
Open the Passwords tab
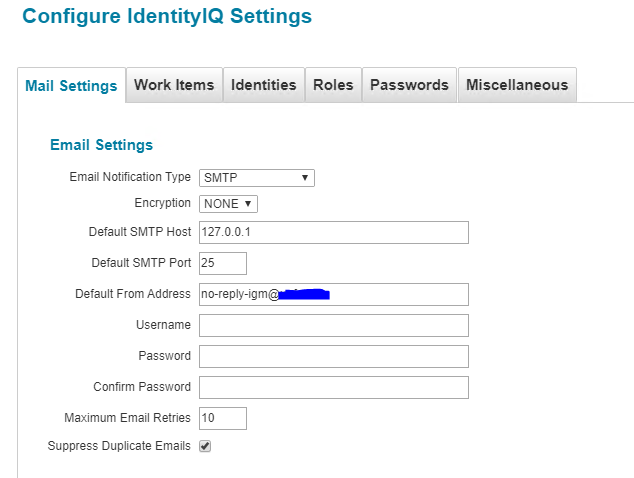coord(409,85)
